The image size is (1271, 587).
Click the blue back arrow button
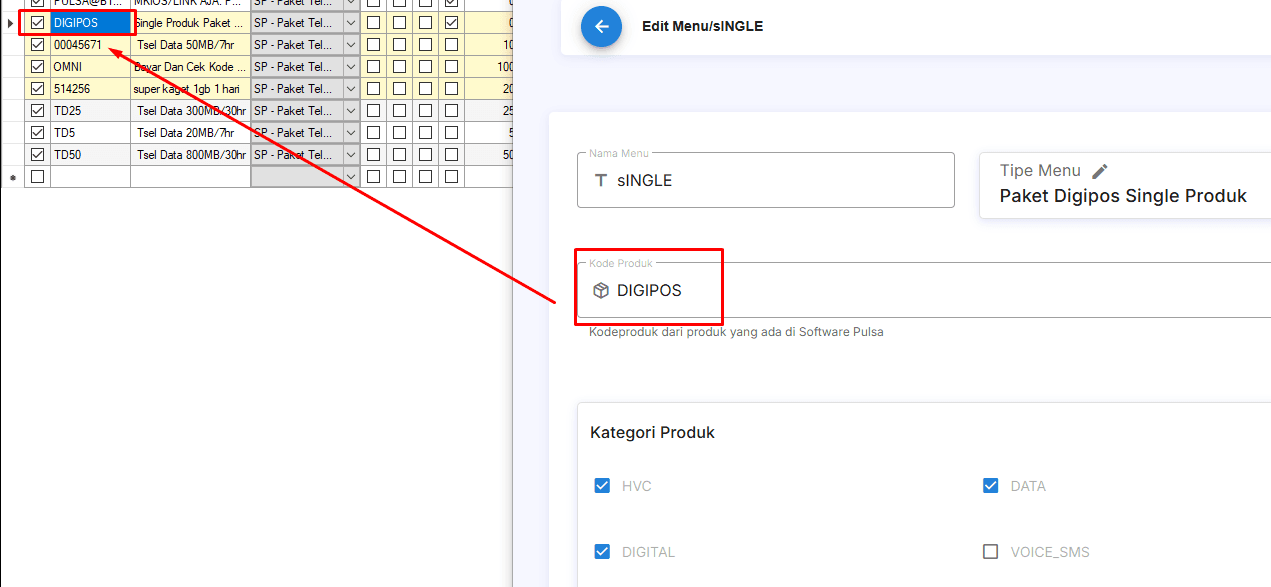(601, 27)
